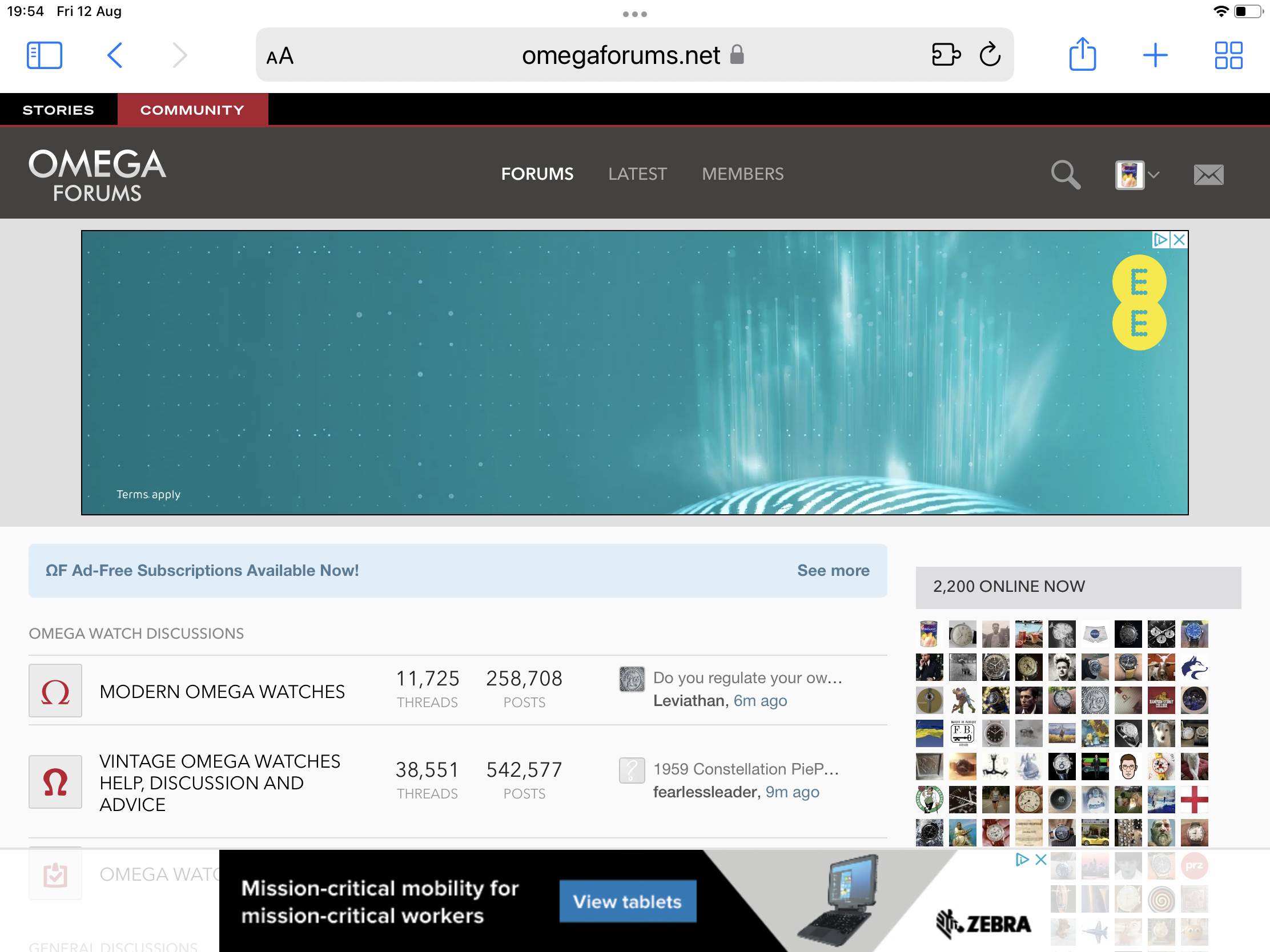Reload the omegaforums.net page
The height and width of the screenshot is (952, 1270).
coord(990,55)
